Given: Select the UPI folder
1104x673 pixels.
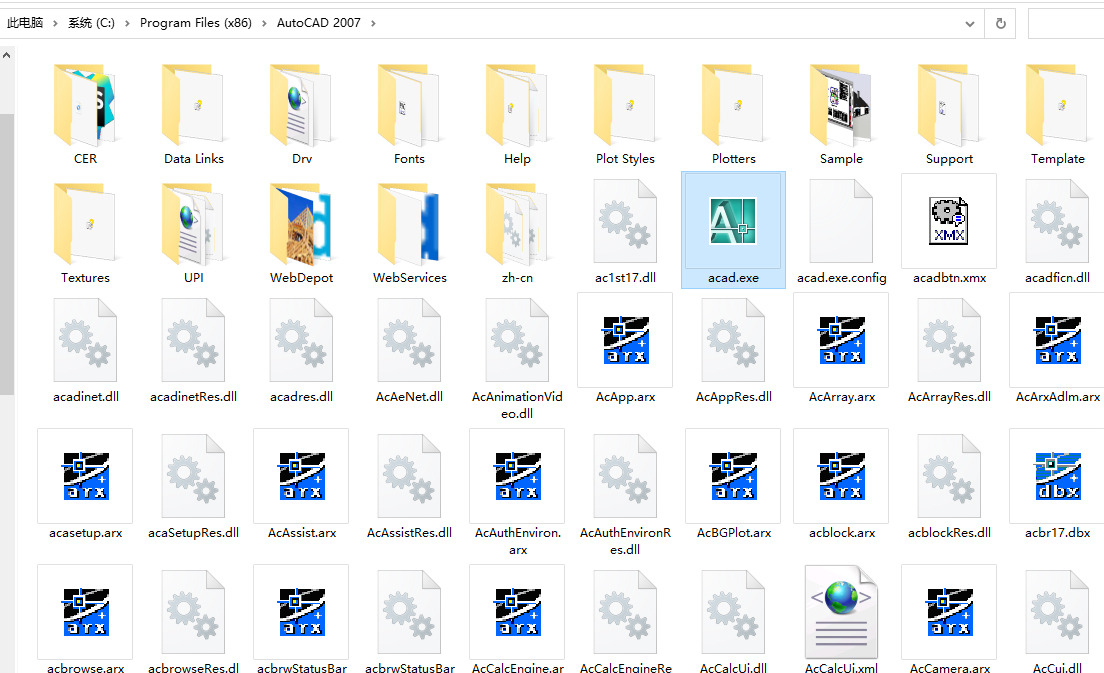Looking at the screenshot, I should 194,225.
